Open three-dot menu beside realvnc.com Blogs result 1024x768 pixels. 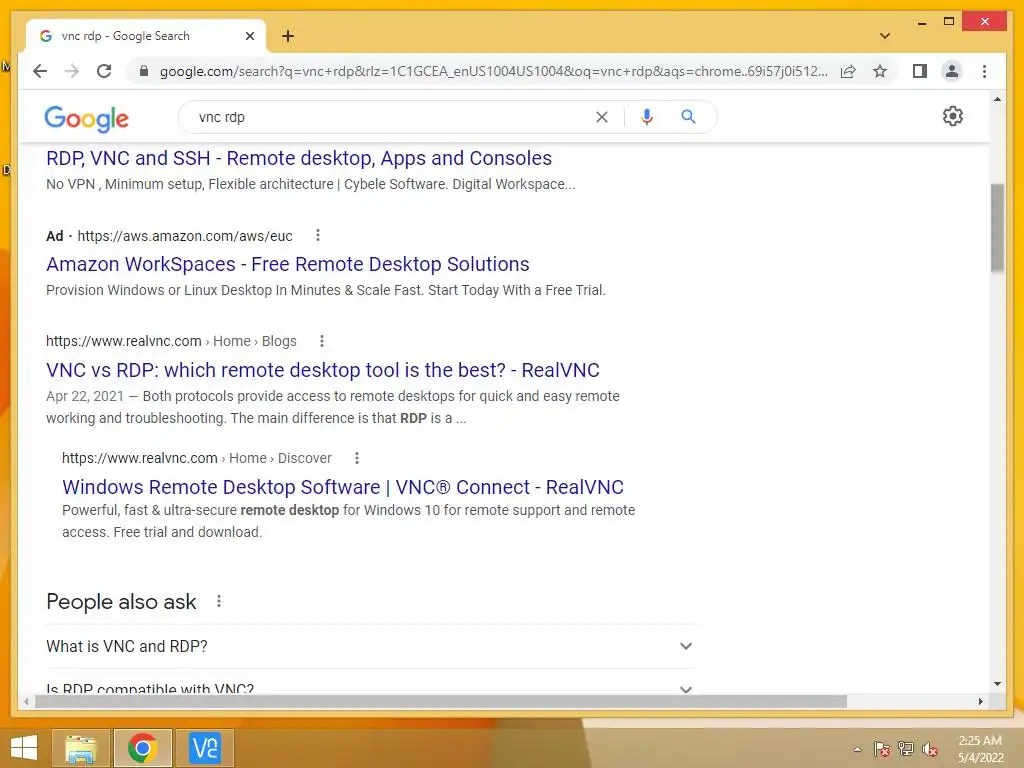pyautogui.click(x=322, y=341)
